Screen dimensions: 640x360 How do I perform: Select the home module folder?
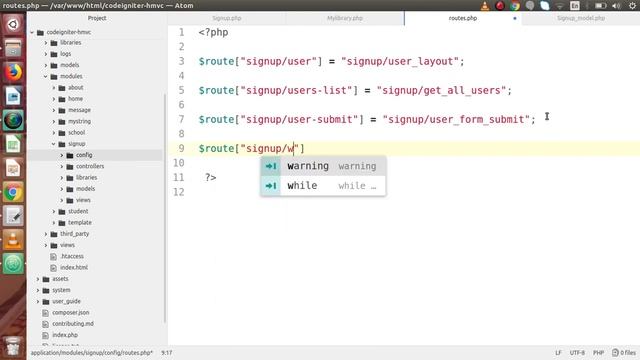[x=76, y=99]
